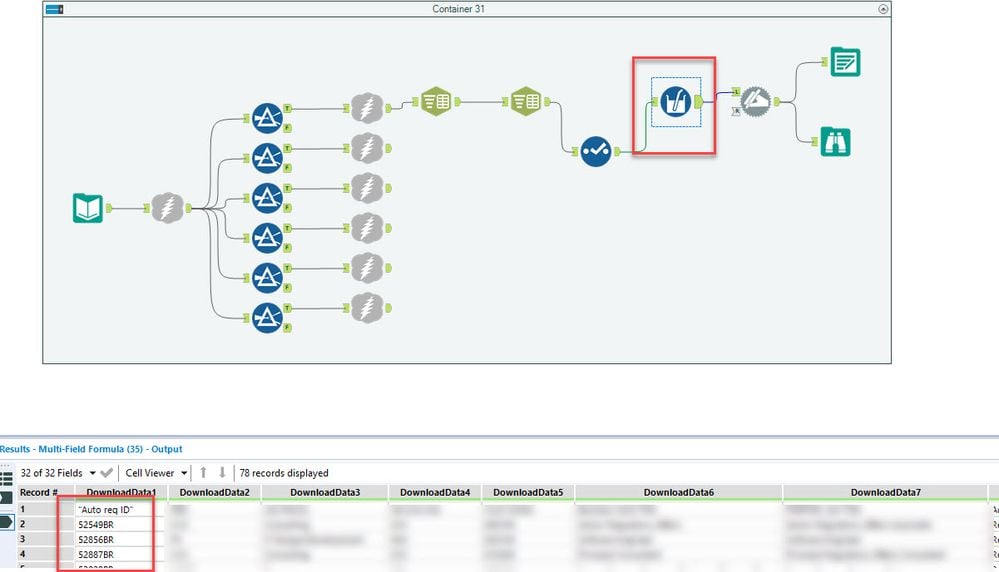Click the gray checkmark beside the Fields dropdown
999x572 pixels.
click(x=107, y=473)
